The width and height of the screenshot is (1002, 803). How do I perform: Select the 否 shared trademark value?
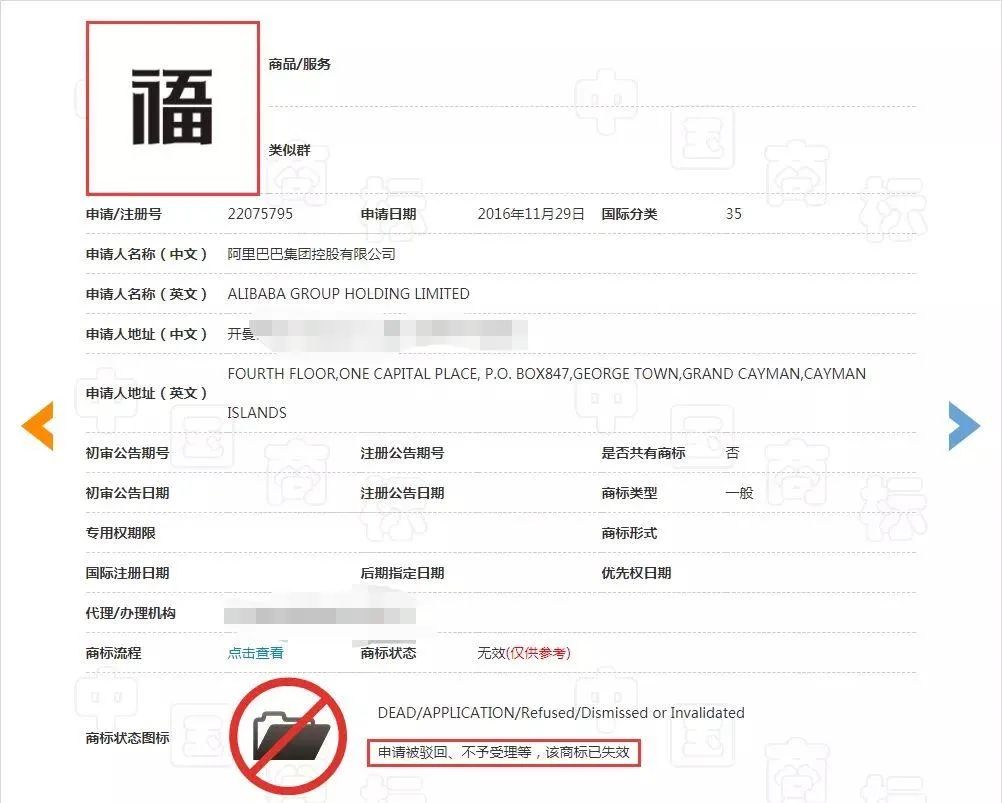tap(732, 454)
